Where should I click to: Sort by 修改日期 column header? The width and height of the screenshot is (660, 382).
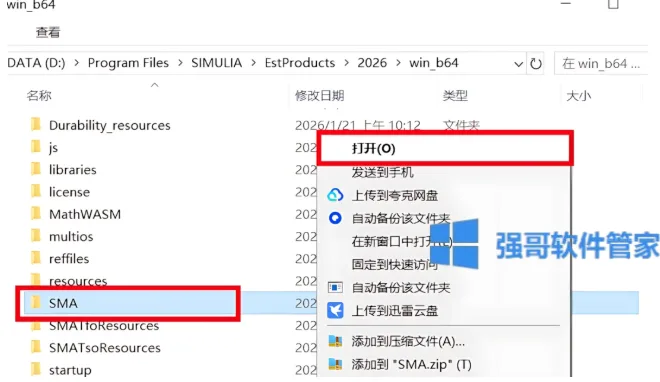[319, 96]
